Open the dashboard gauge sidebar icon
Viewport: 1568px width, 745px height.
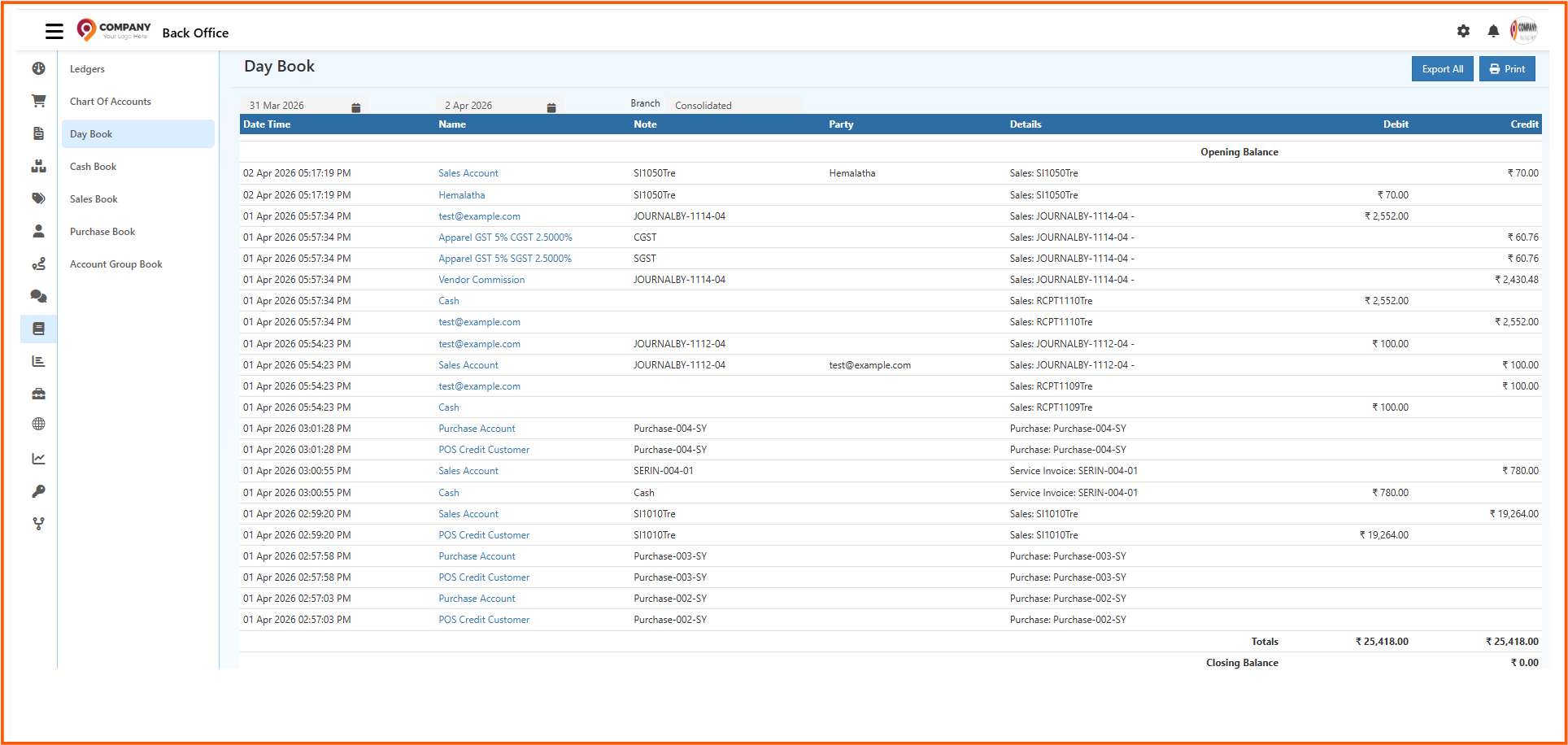[38, 68]
